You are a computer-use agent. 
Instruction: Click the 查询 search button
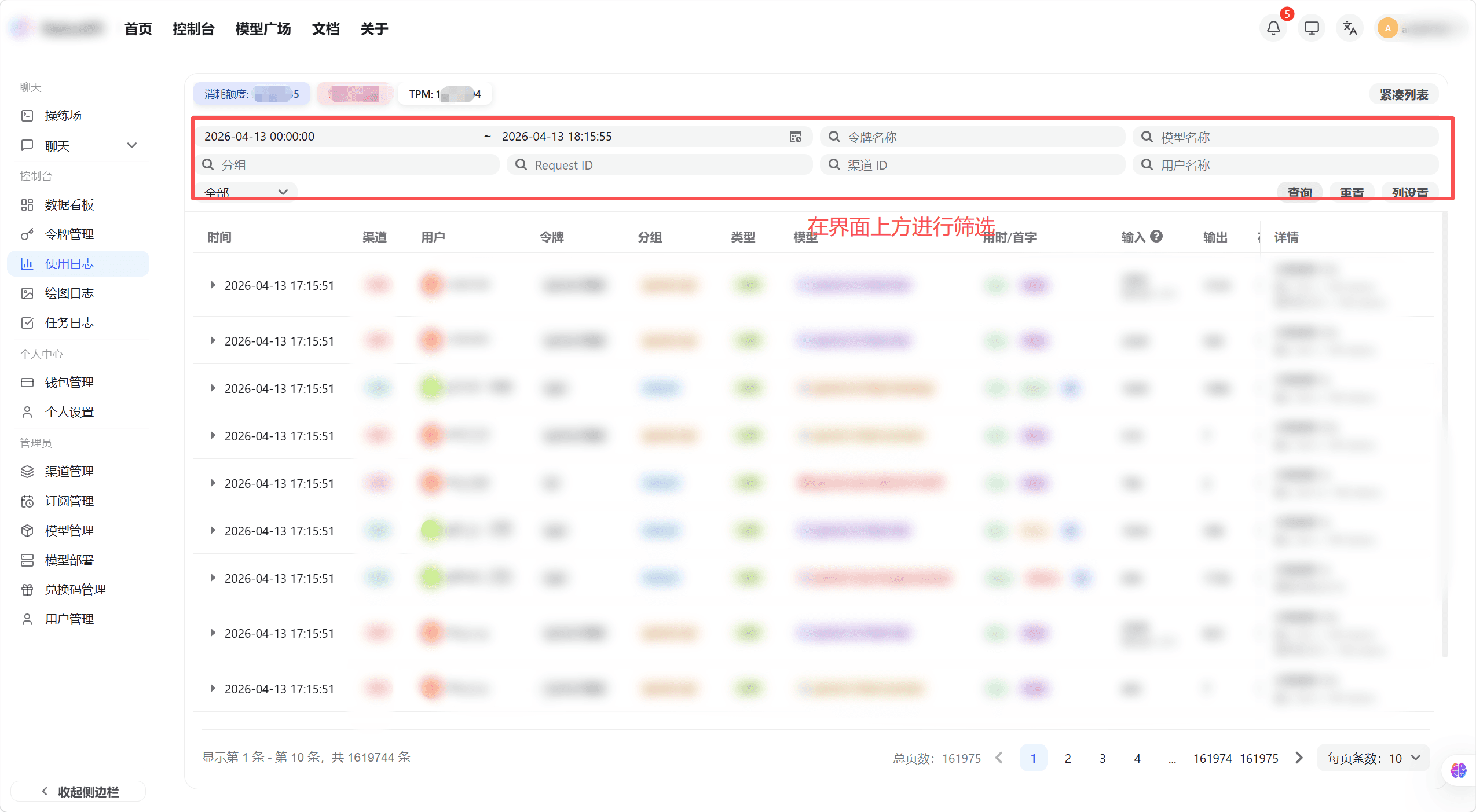pyautogui.click(x=1299, y=192)
